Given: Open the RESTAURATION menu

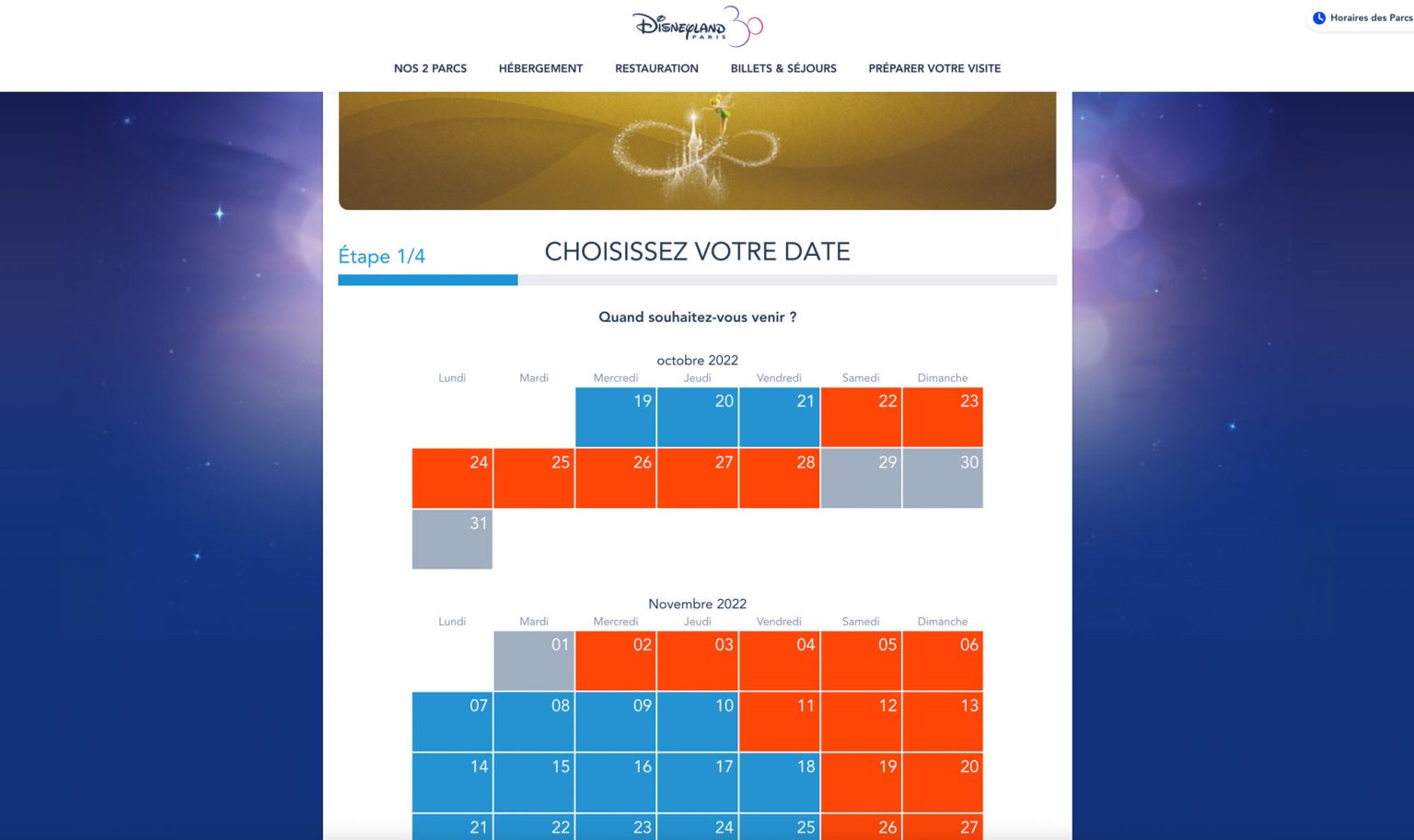Looking at the screenshot, I should click(656, 68).
